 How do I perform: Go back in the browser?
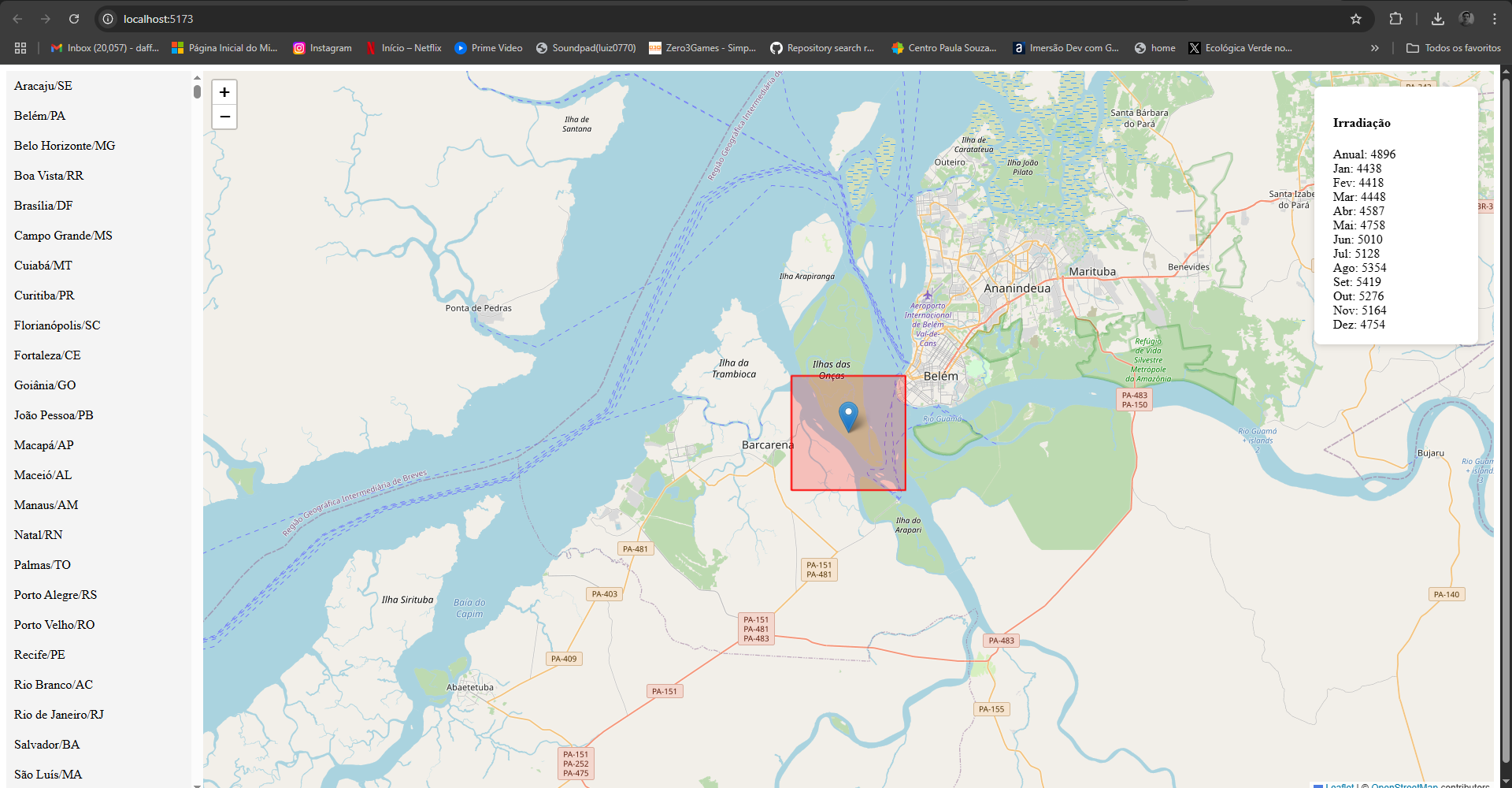17,19
